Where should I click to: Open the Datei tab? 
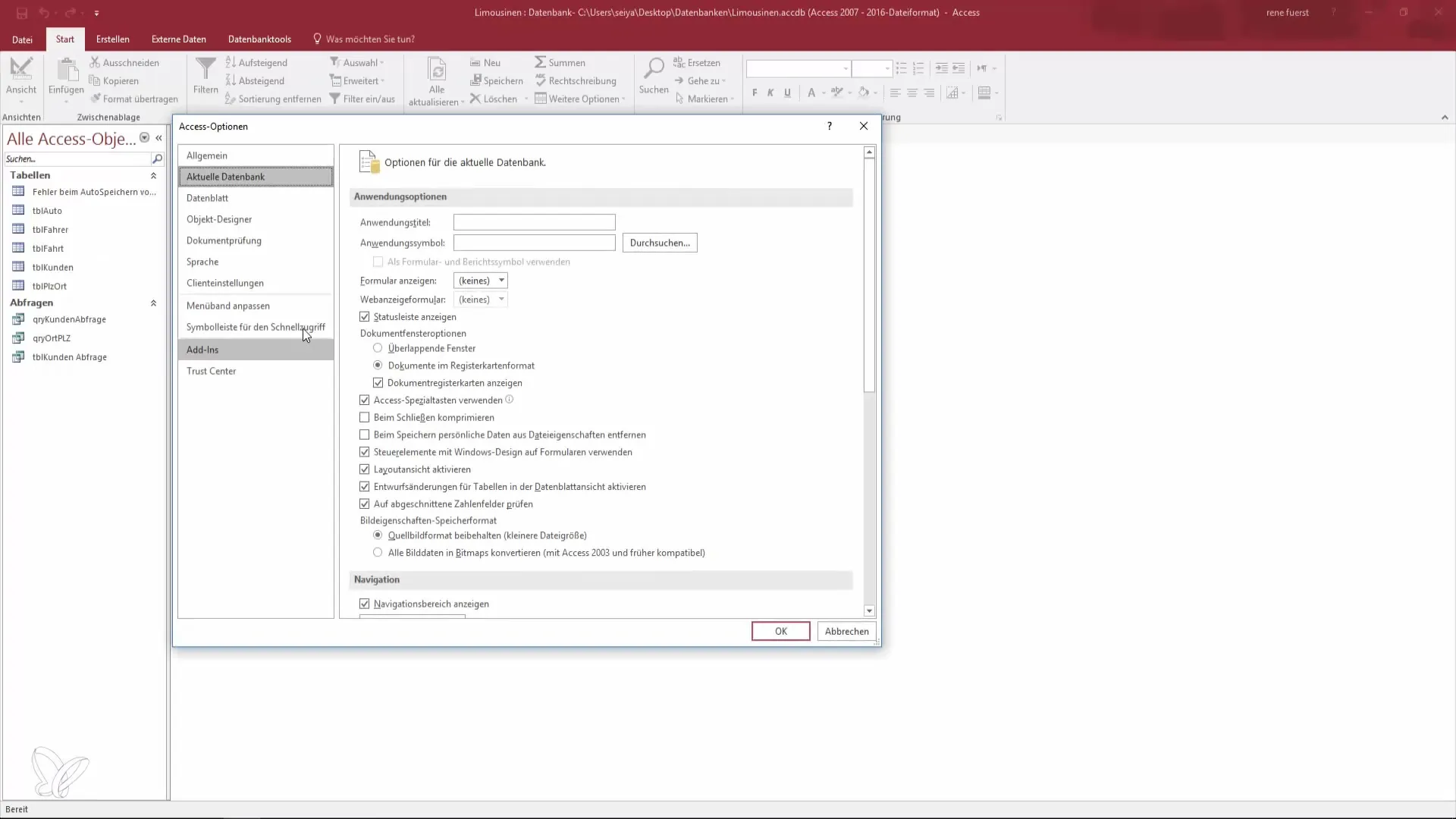point(22,39)
